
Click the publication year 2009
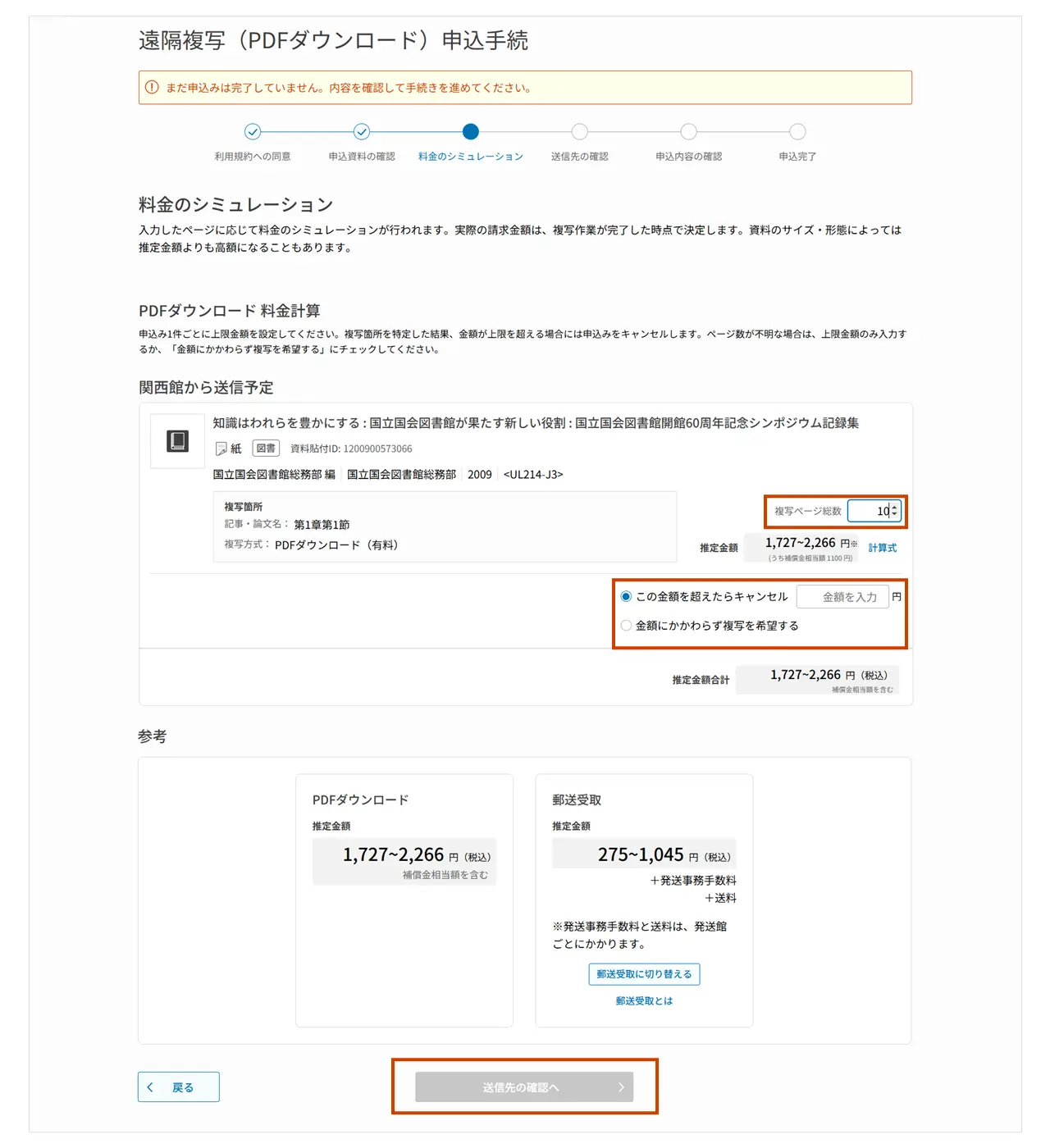pos(480,475)
